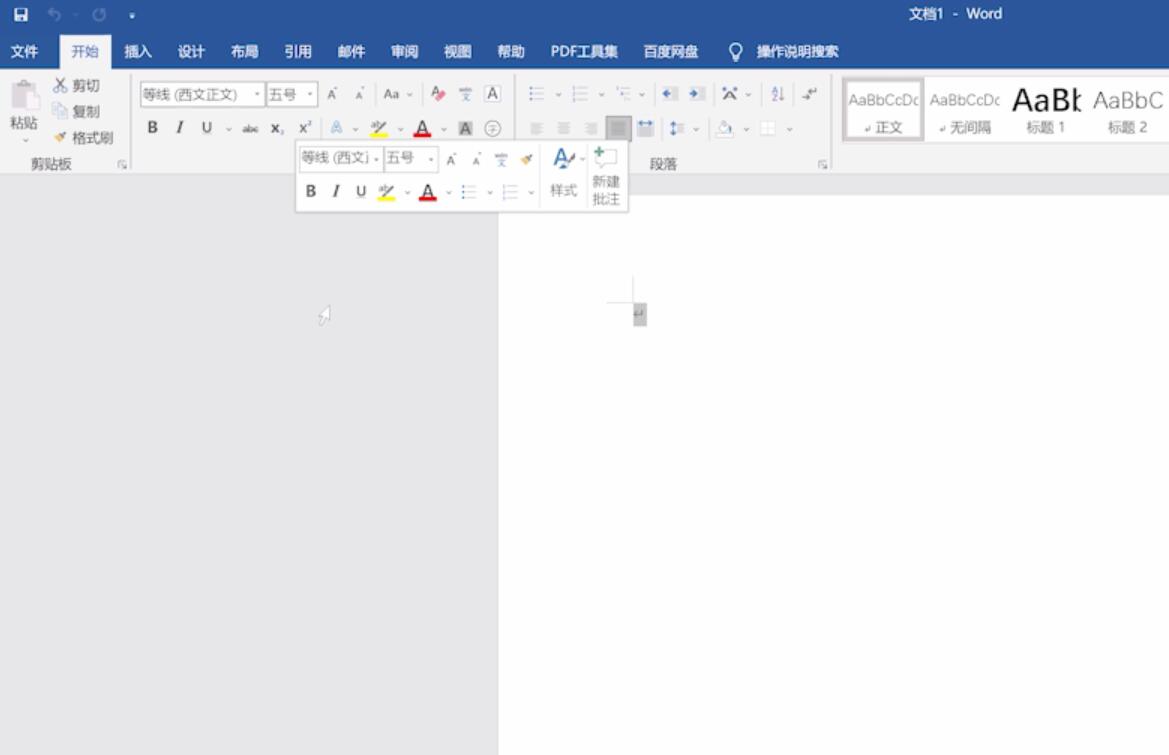Screen dimensions: 1169x755
Task: Open the 剪贴板 dialog launcher
Action: (122, 165)
